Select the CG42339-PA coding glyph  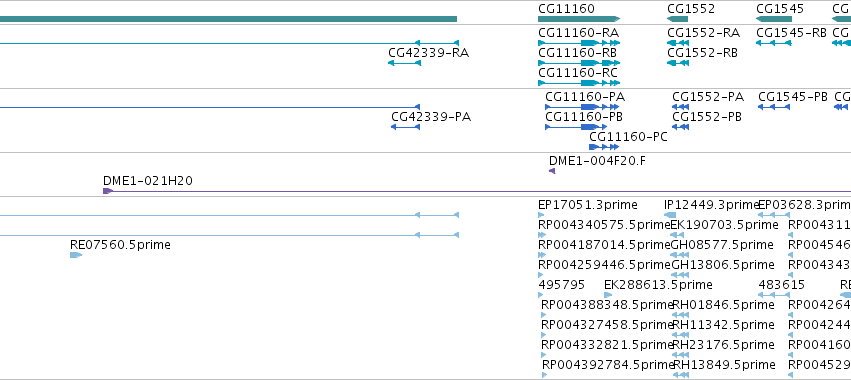(x=405, y=127)
